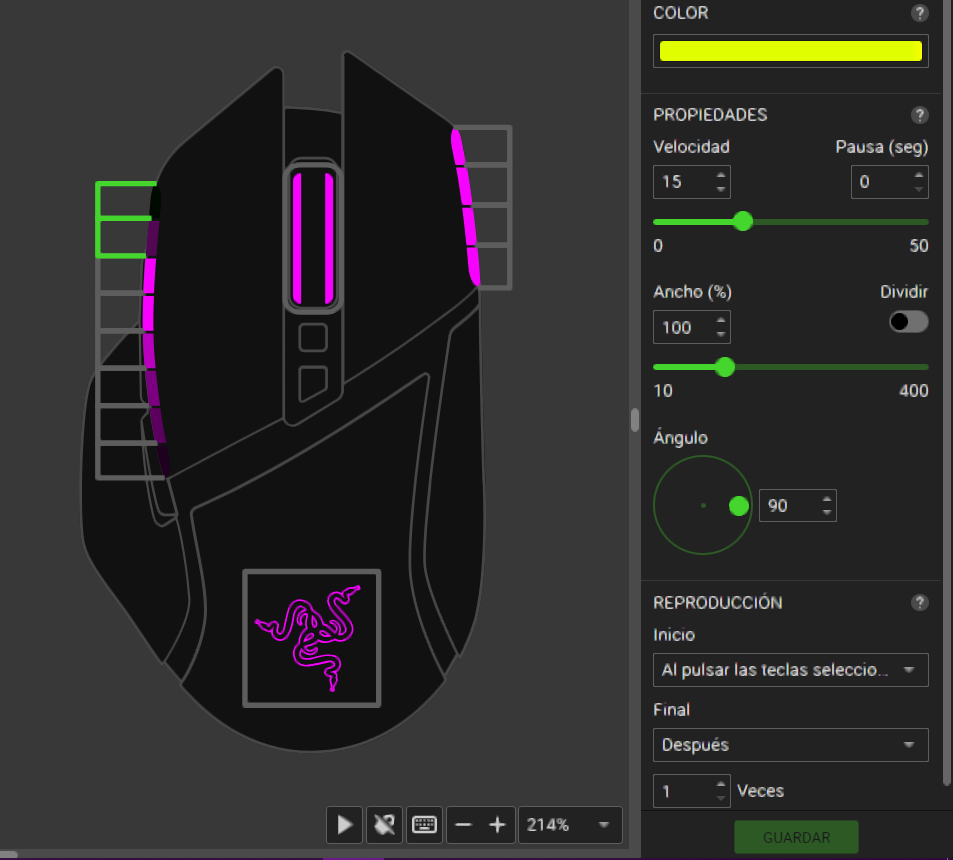Select the topmost green-highlighted left side LED box

124,200
